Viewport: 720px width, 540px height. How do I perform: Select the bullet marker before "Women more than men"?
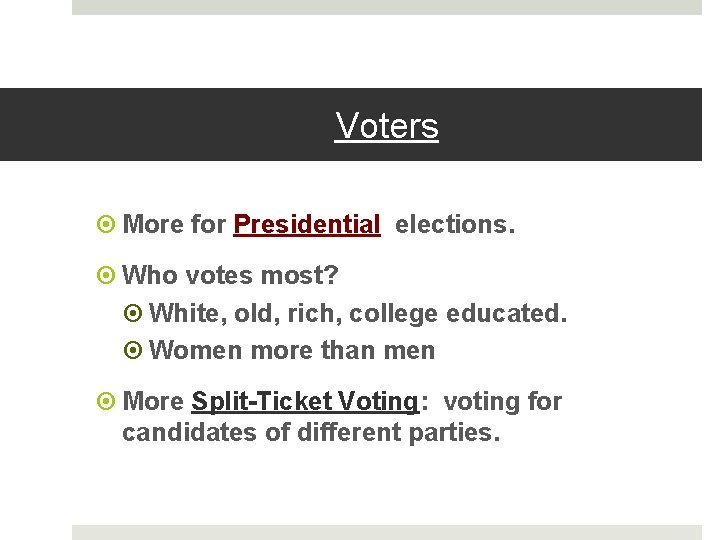coord(136,351)
